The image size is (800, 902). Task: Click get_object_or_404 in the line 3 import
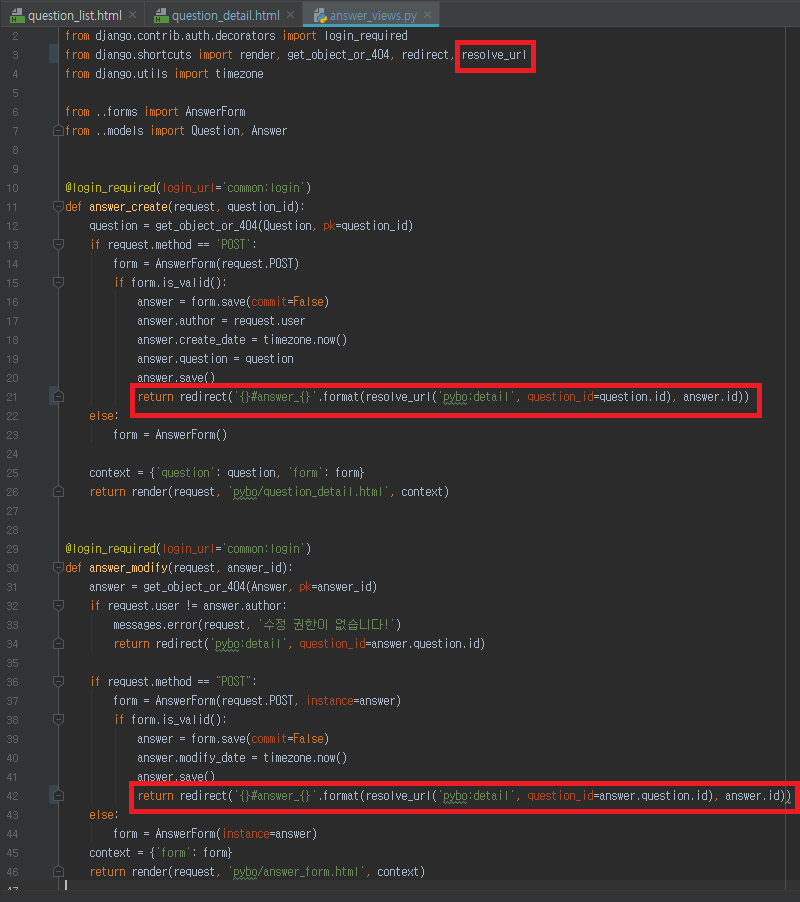click(x=338, y=55)
